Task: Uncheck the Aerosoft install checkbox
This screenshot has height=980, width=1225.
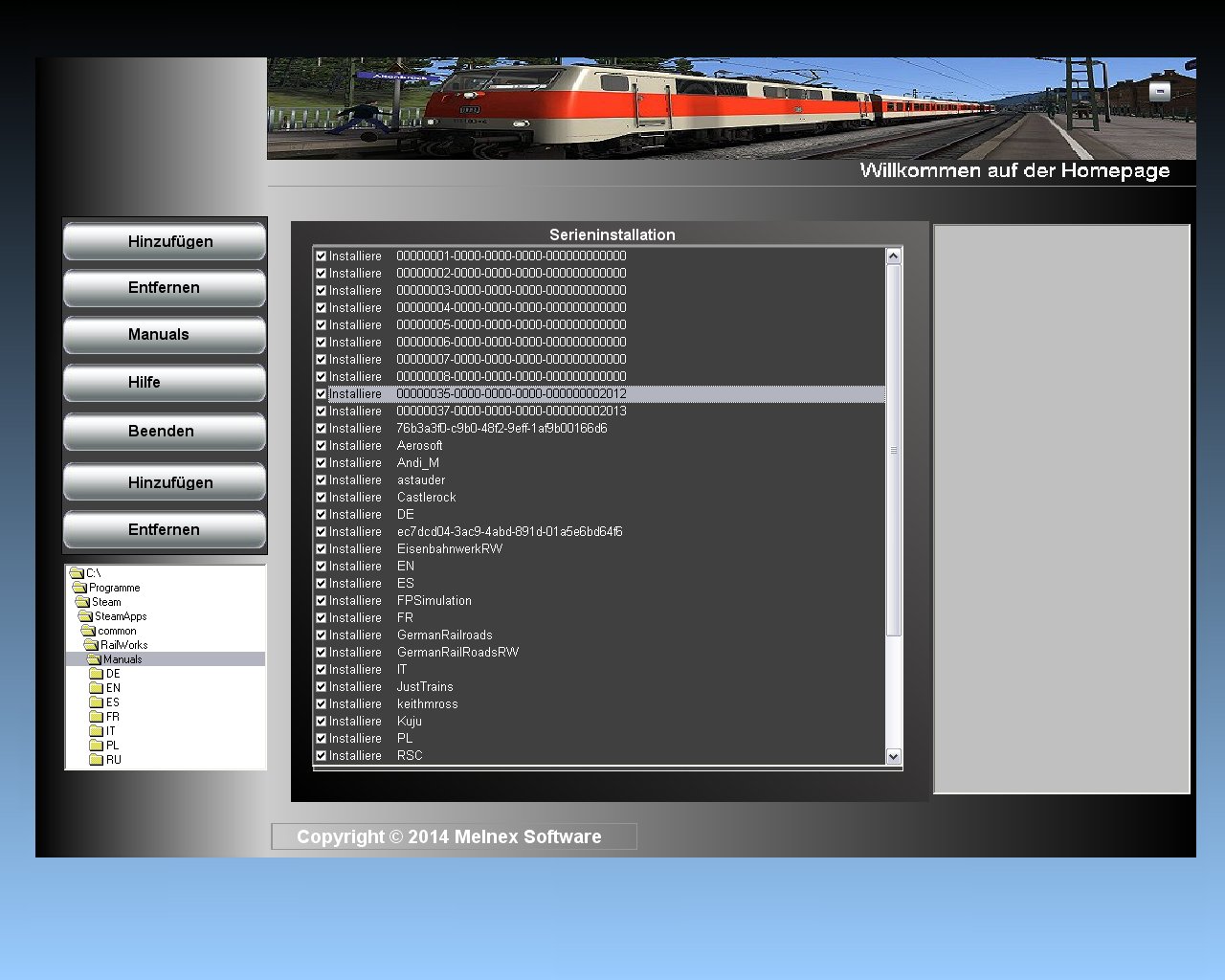Action: 322,446
